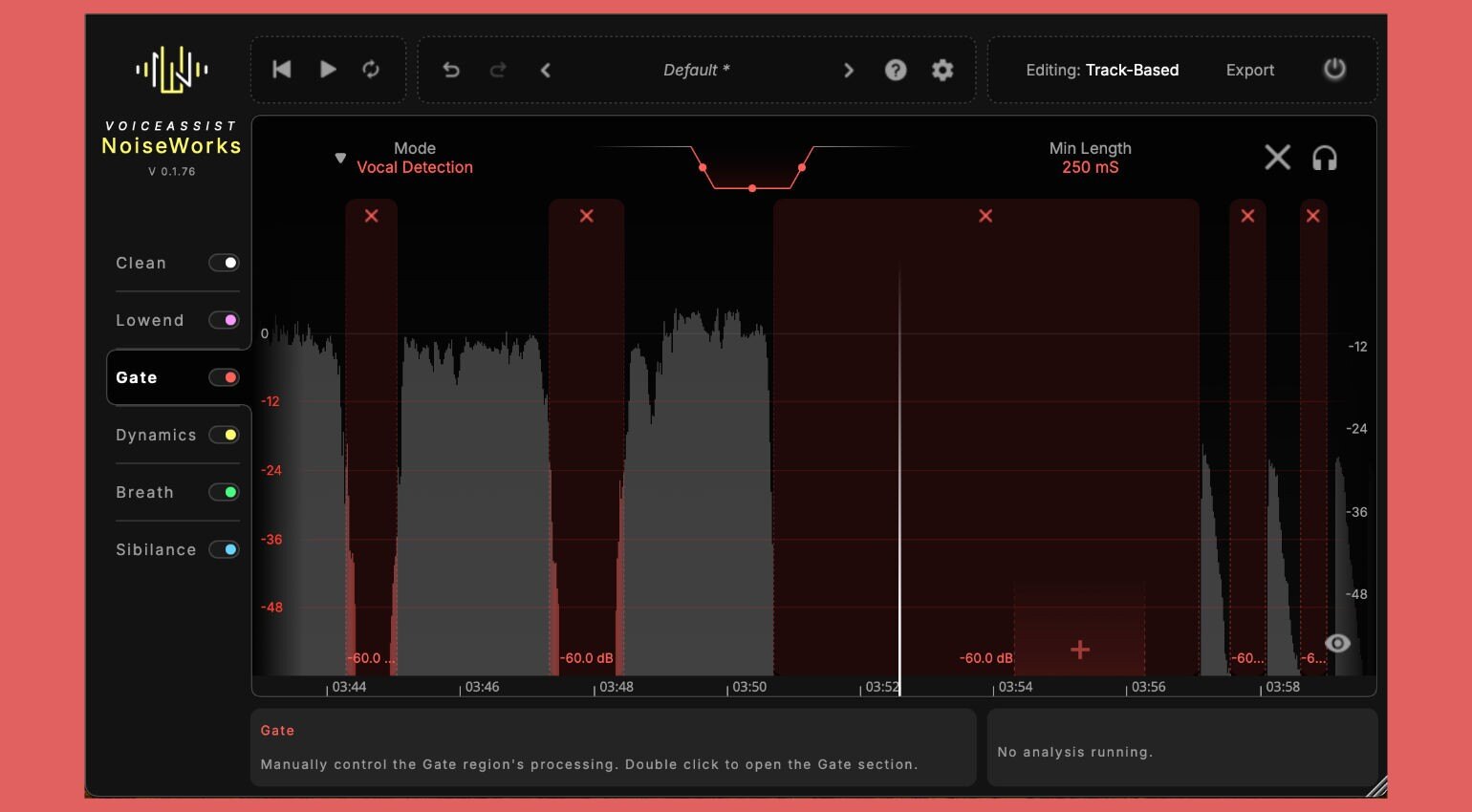Click the previous preset chevron
The height and width of the screenshot is (812, 1472).
click(546, 70)
